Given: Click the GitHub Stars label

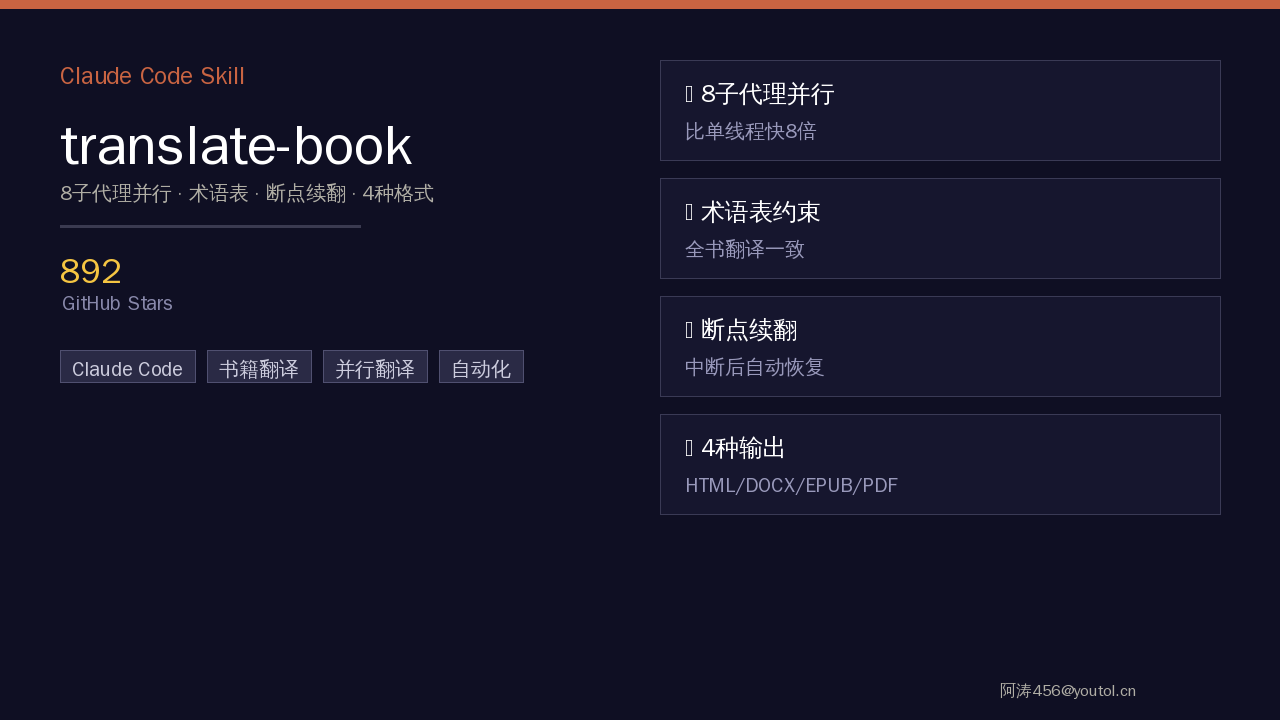Looking at the screenshot, I should pos(117,303).
